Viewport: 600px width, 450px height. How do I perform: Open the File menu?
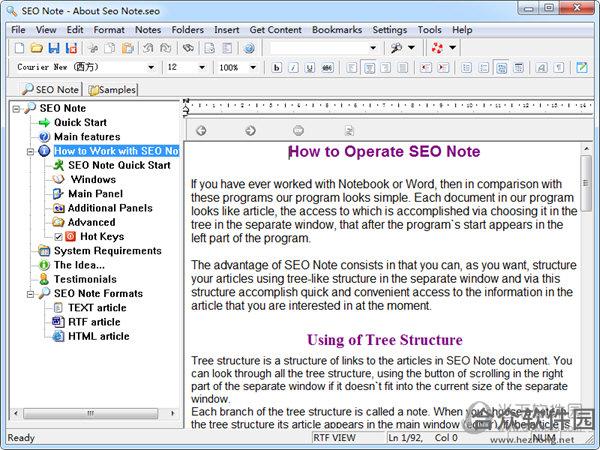pos(18,30)
